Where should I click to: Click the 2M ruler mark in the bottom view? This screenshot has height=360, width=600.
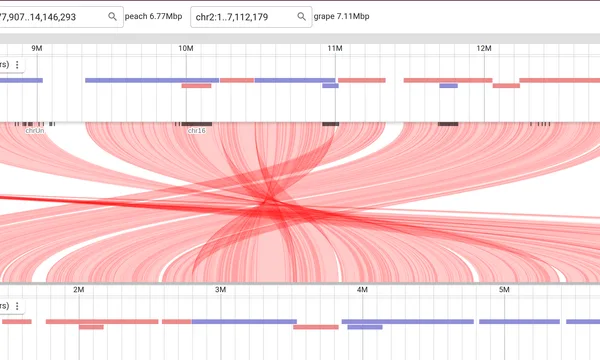click(x=79, y=290)
